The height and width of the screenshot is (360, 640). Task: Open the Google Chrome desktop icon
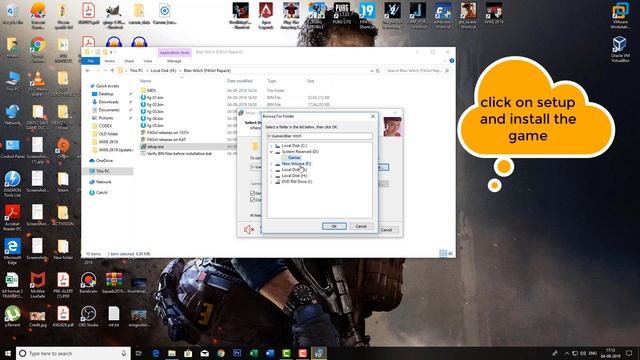point(38,50)
